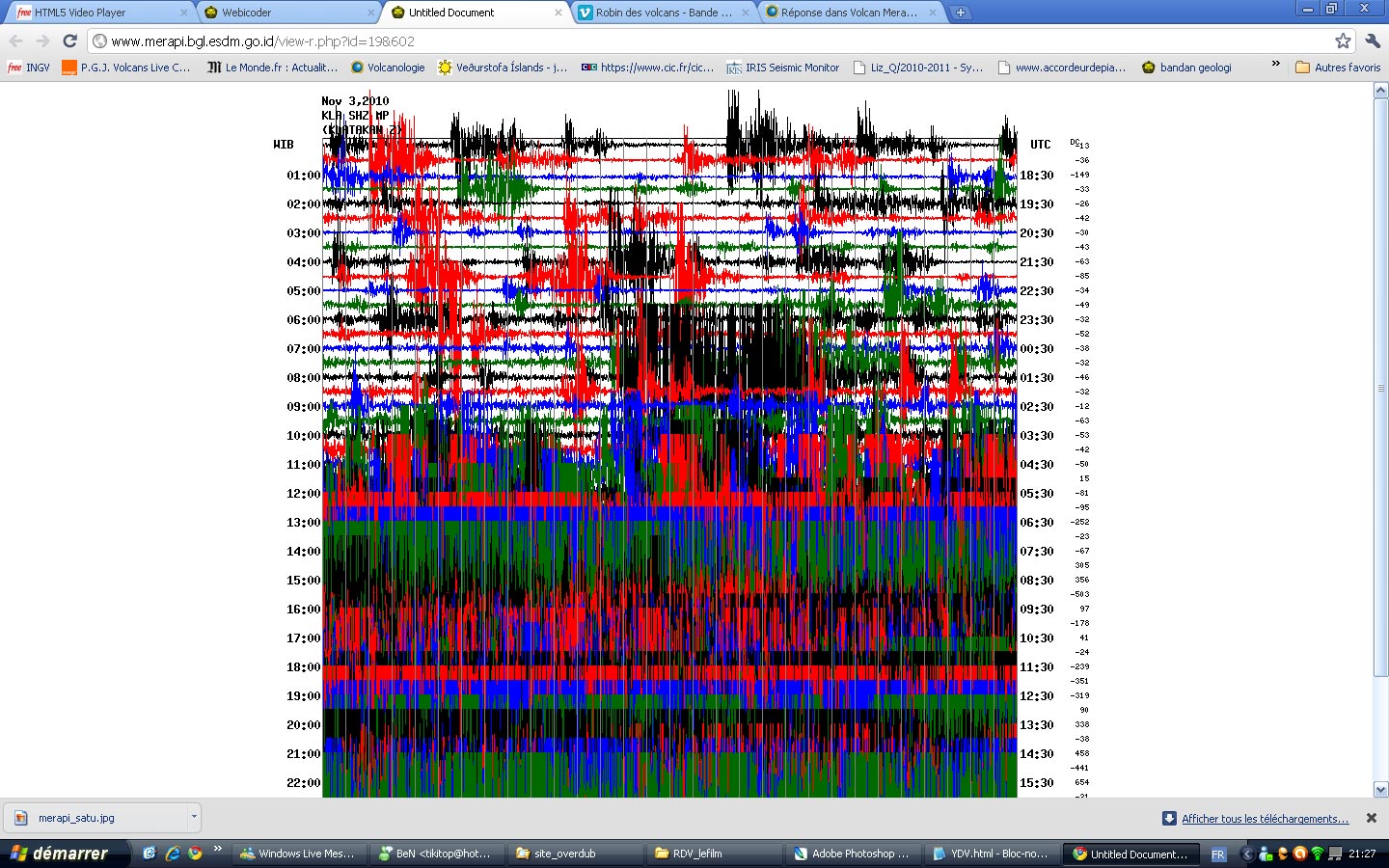Close the Robin des volcans tab
Screen dimensions: 1389x868
745,13
